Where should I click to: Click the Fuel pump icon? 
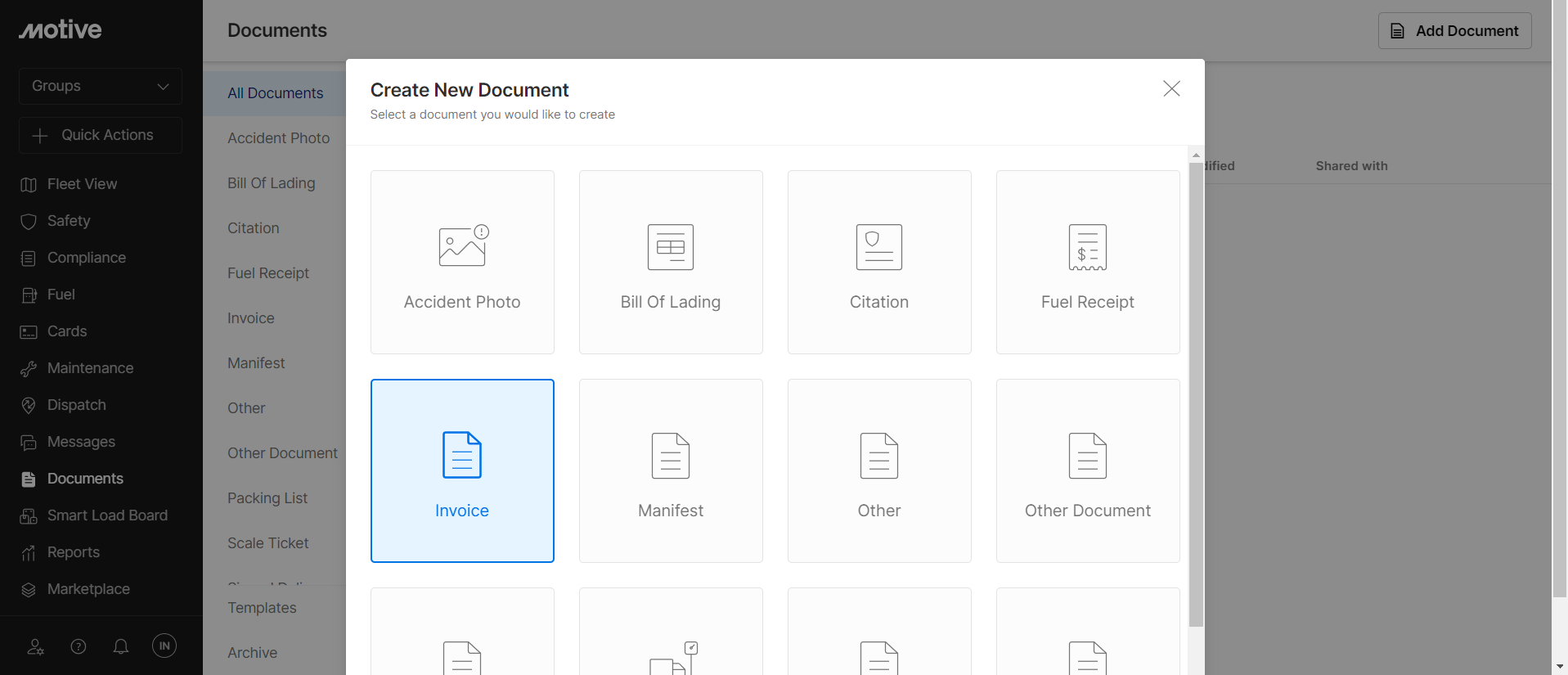[x=29, y=295]
